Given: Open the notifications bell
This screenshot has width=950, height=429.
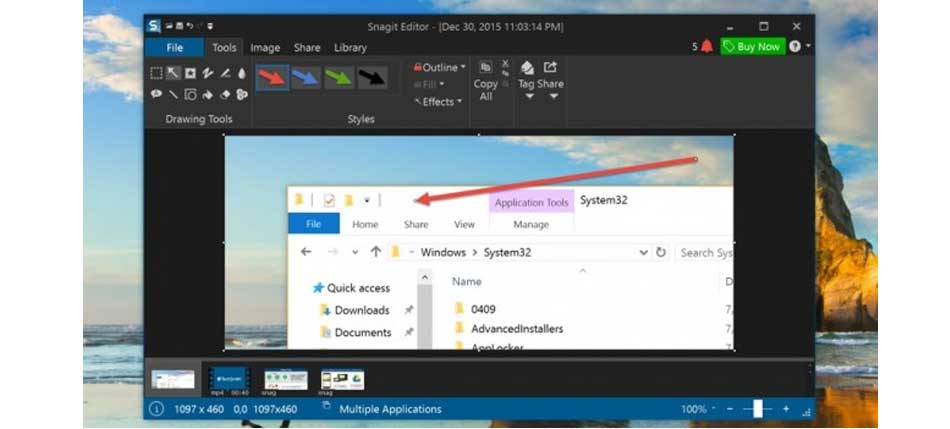Looking at the screenshot, I should coord(706,47).
